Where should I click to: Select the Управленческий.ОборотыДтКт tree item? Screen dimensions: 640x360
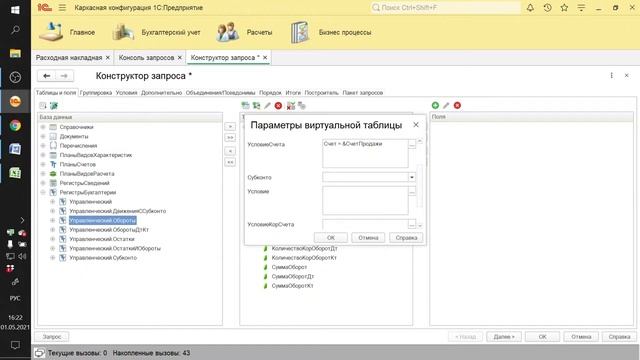click(x=109, y=230)
